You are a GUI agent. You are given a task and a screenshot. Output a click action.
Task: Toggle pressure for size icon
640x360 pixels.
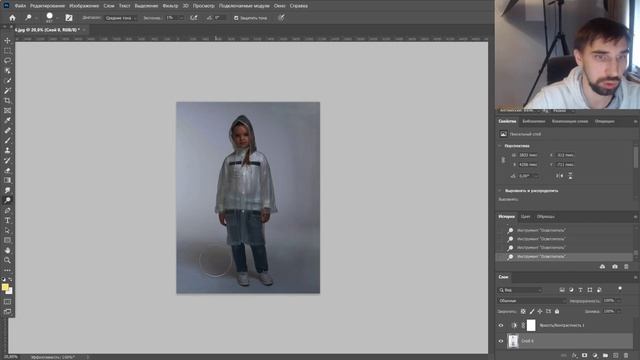[281, 18]
